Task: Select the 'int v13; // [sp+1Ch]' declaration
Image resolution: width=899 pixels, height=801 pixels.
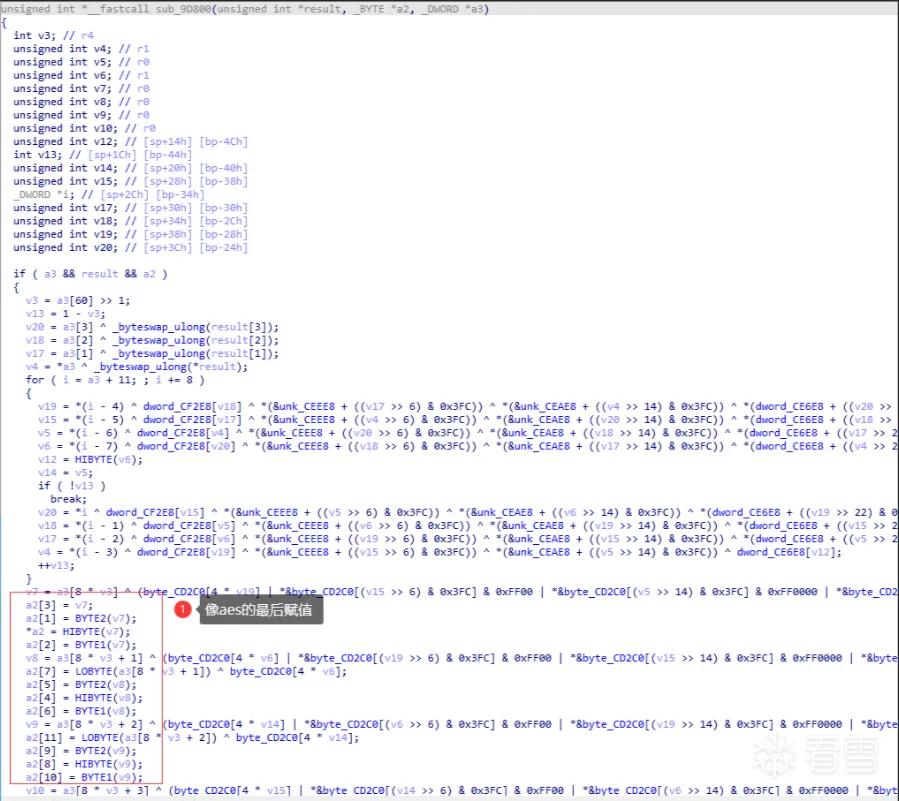Action: pos(103,155)
